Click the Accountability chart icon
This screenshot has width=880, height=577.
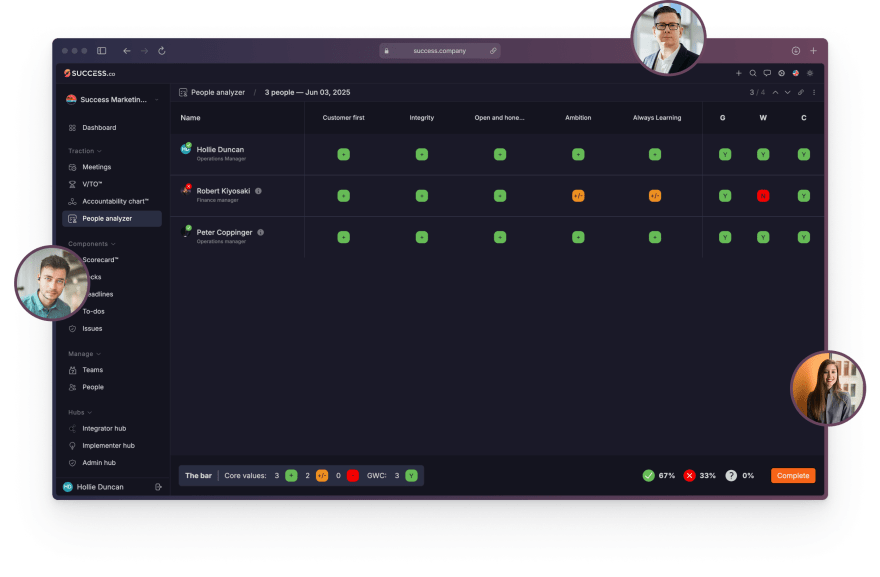[72, 202]
